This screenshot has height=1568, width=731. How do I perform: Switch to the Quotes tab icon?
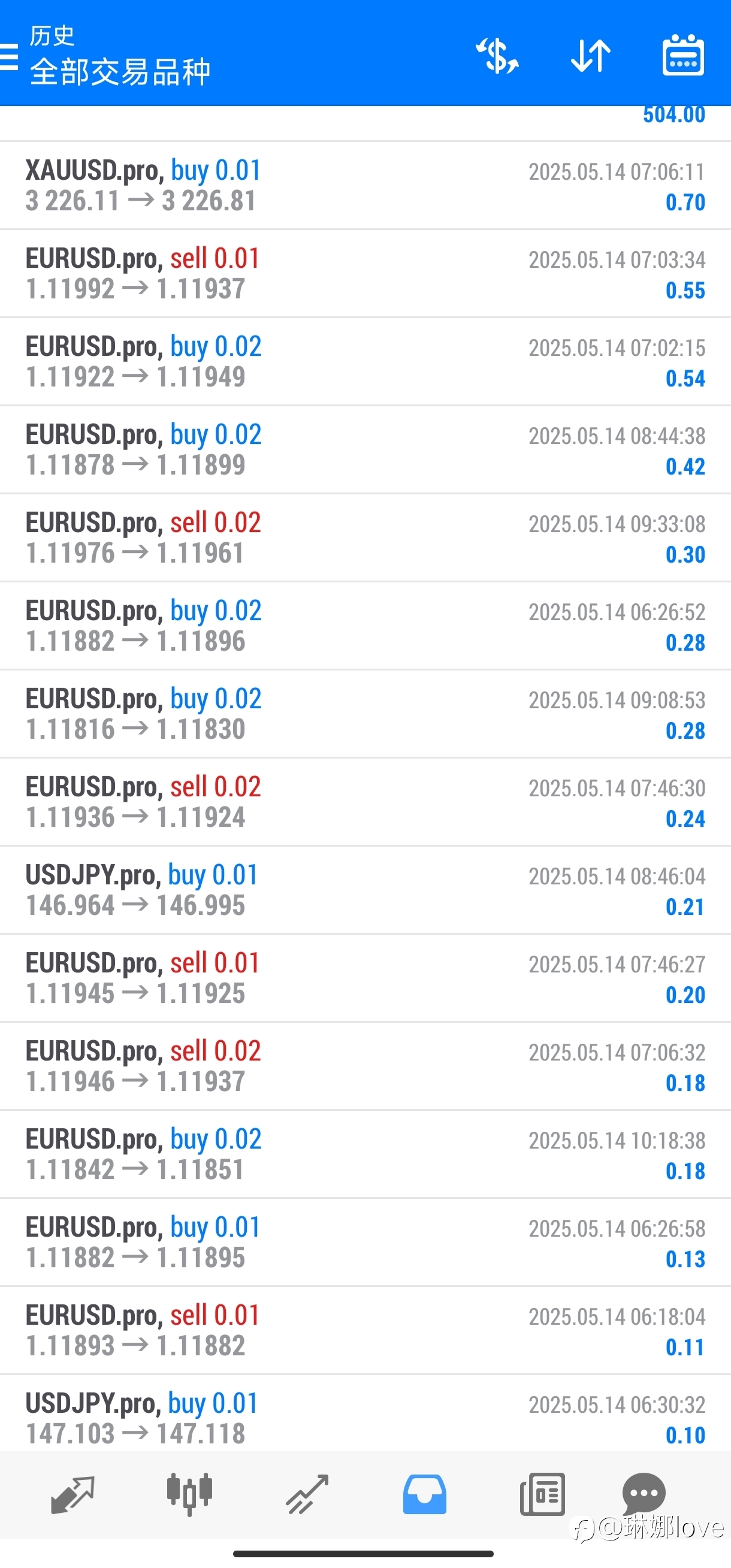tap(73, 1494)
